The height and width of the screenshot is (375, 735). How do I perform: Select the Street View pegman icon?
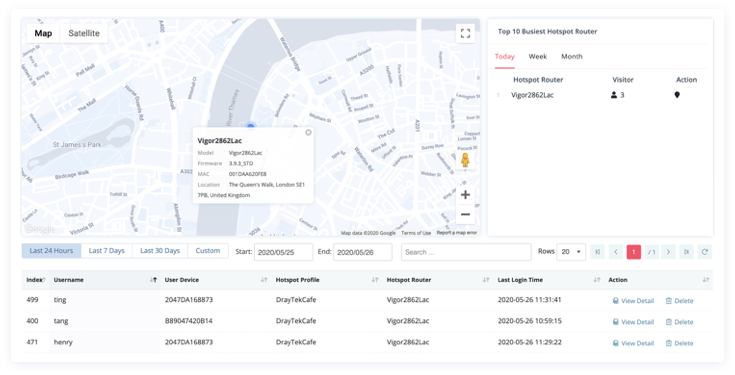pyautogui.click(x=465, y=160)
